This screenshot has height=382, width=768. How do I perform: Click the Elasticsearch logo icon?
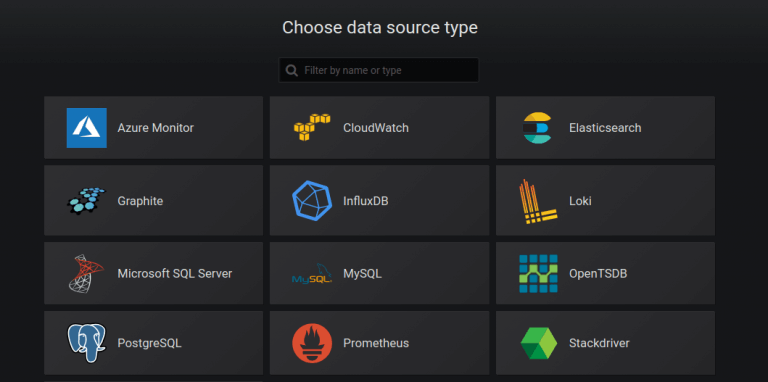tap(537, 128)
